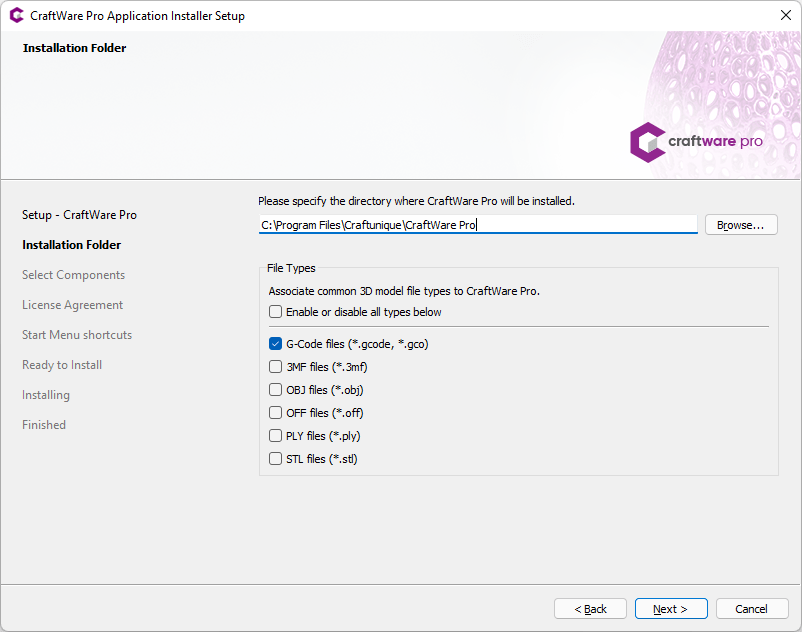802x632 pixels.
Task: Click the Installation Folder page heading
Action: point(74,48)
